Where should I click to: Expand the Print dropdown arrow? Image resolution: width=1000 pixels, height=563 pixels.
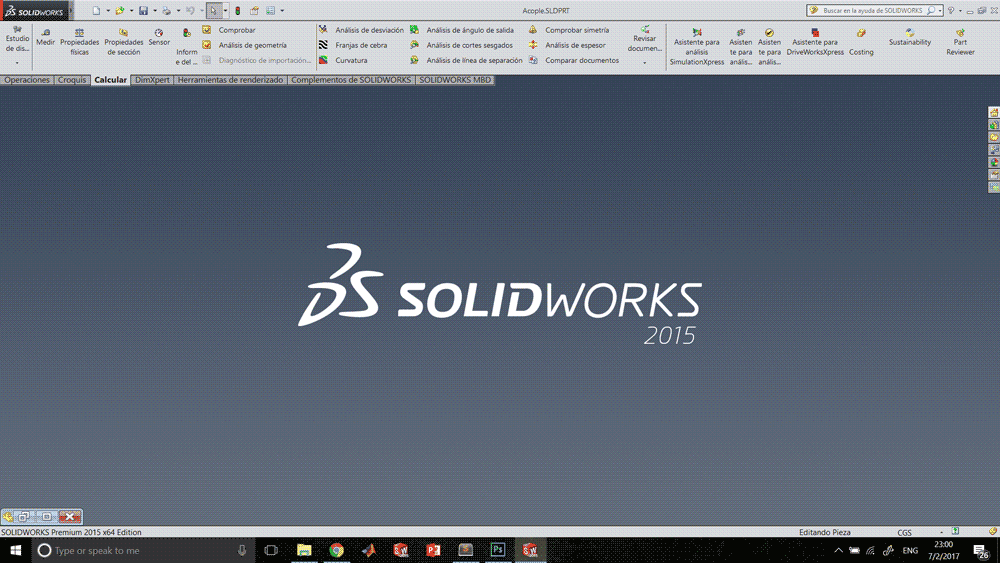click(x=178, y=11)
